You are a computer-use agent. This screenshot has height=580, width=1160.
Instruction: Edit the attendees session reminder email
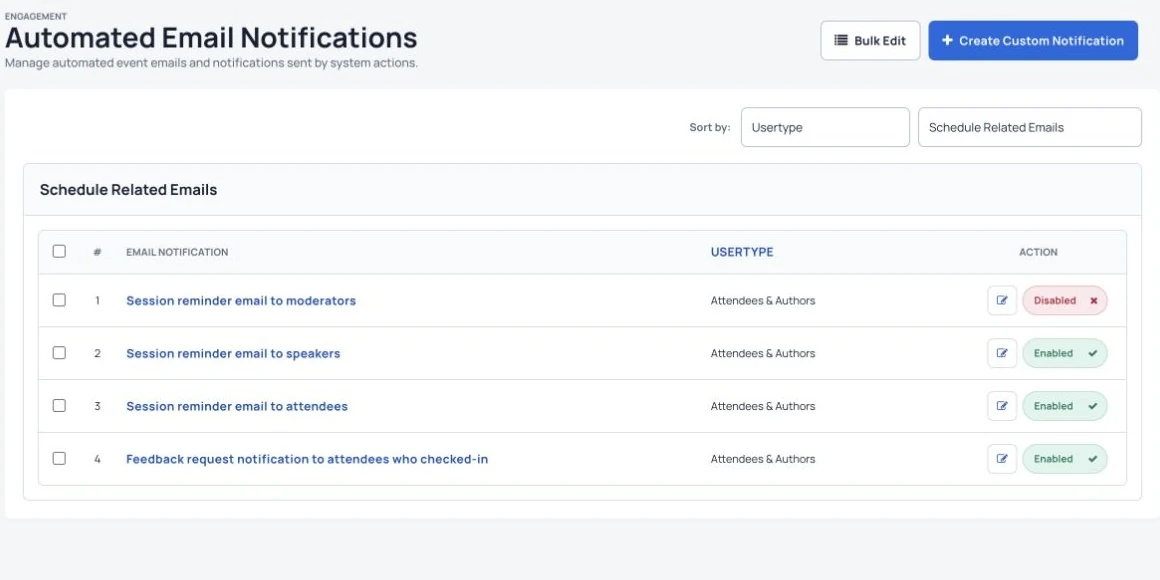pyautogui.click(x=1002, y=406)
